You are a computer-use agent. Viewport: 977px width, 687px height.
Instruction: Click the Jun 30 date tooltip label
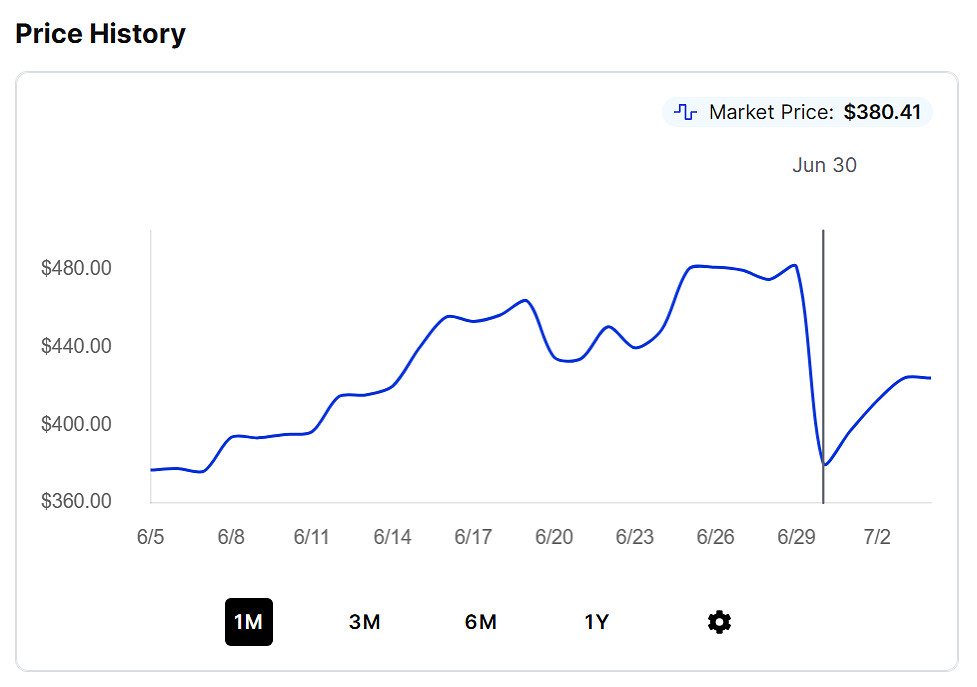click(x=824, y=165)
